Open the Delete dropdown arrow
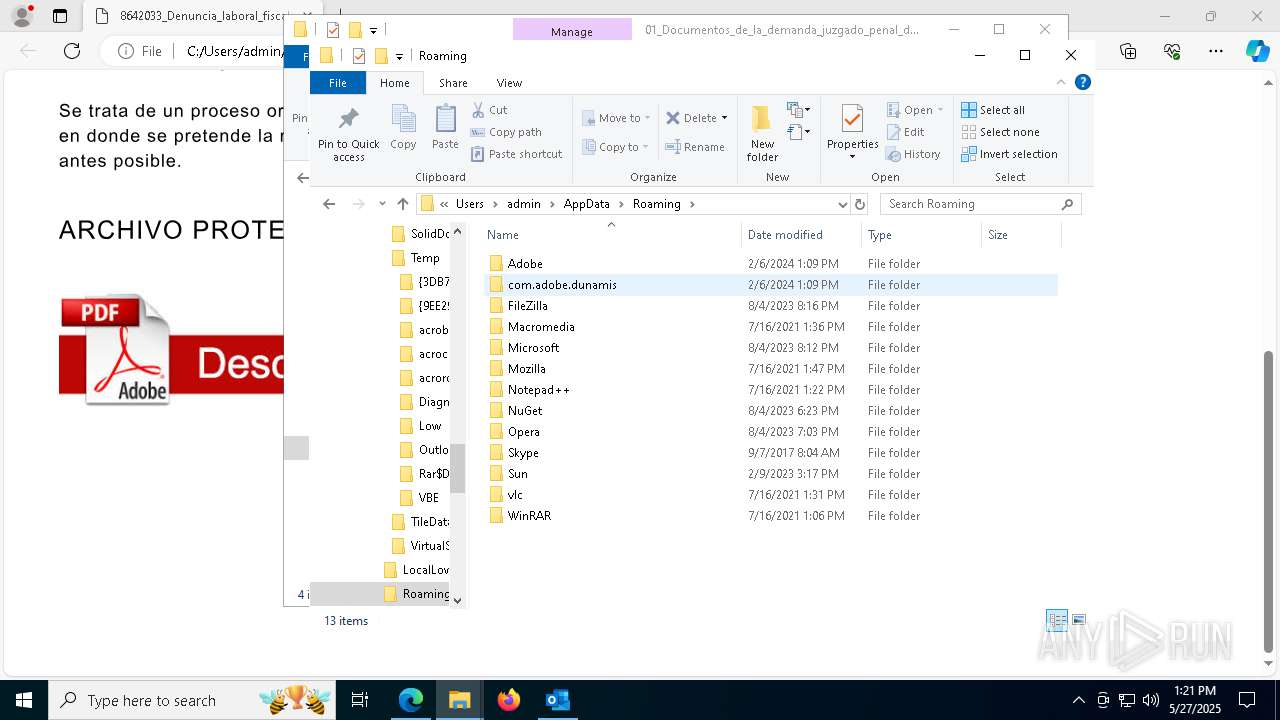Screen dimensions: 1280x720 [724, 118]
